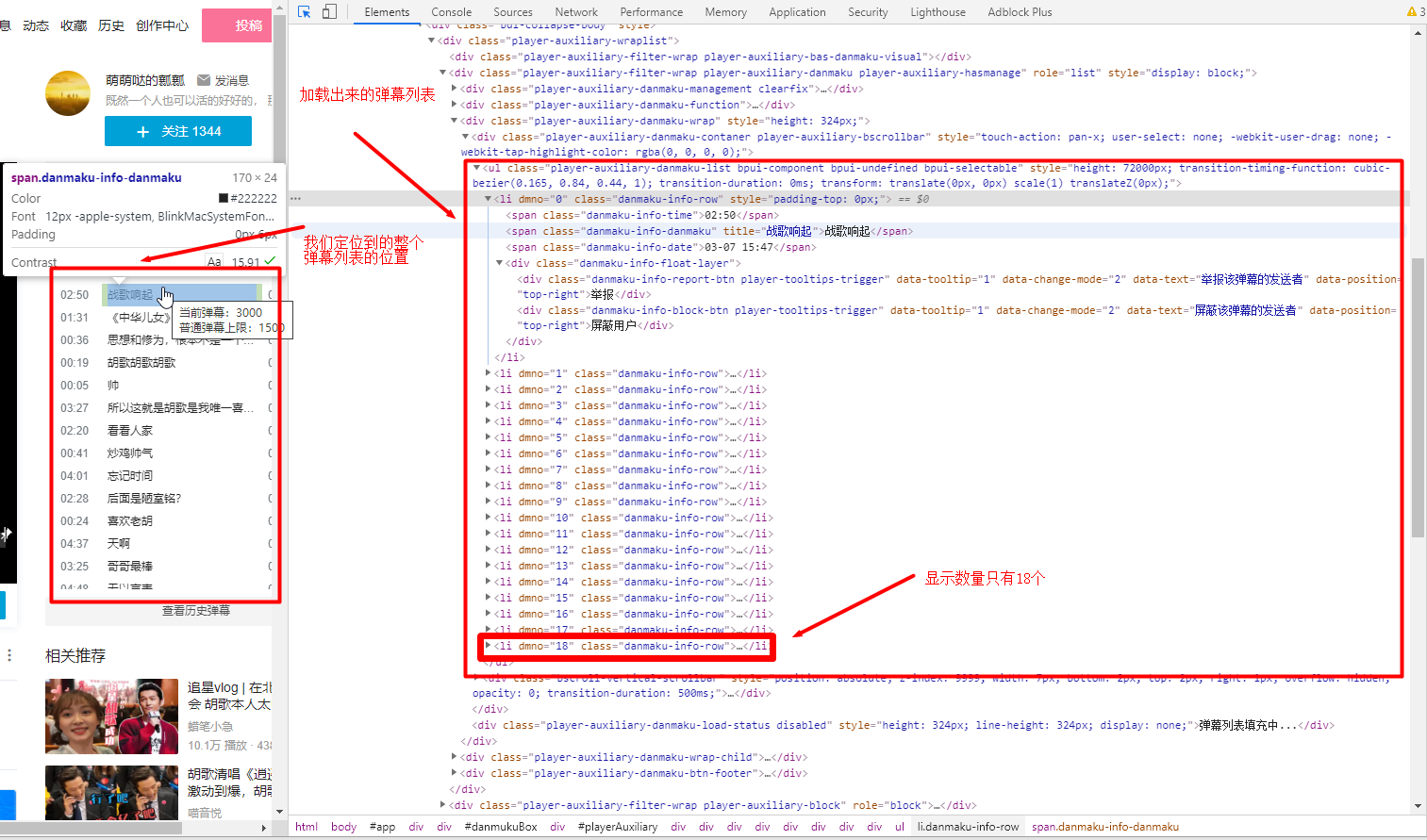This screenshot has height=840, width=1427.
Task: Switch to the Console tab
Action: click(x=451, y=12)
